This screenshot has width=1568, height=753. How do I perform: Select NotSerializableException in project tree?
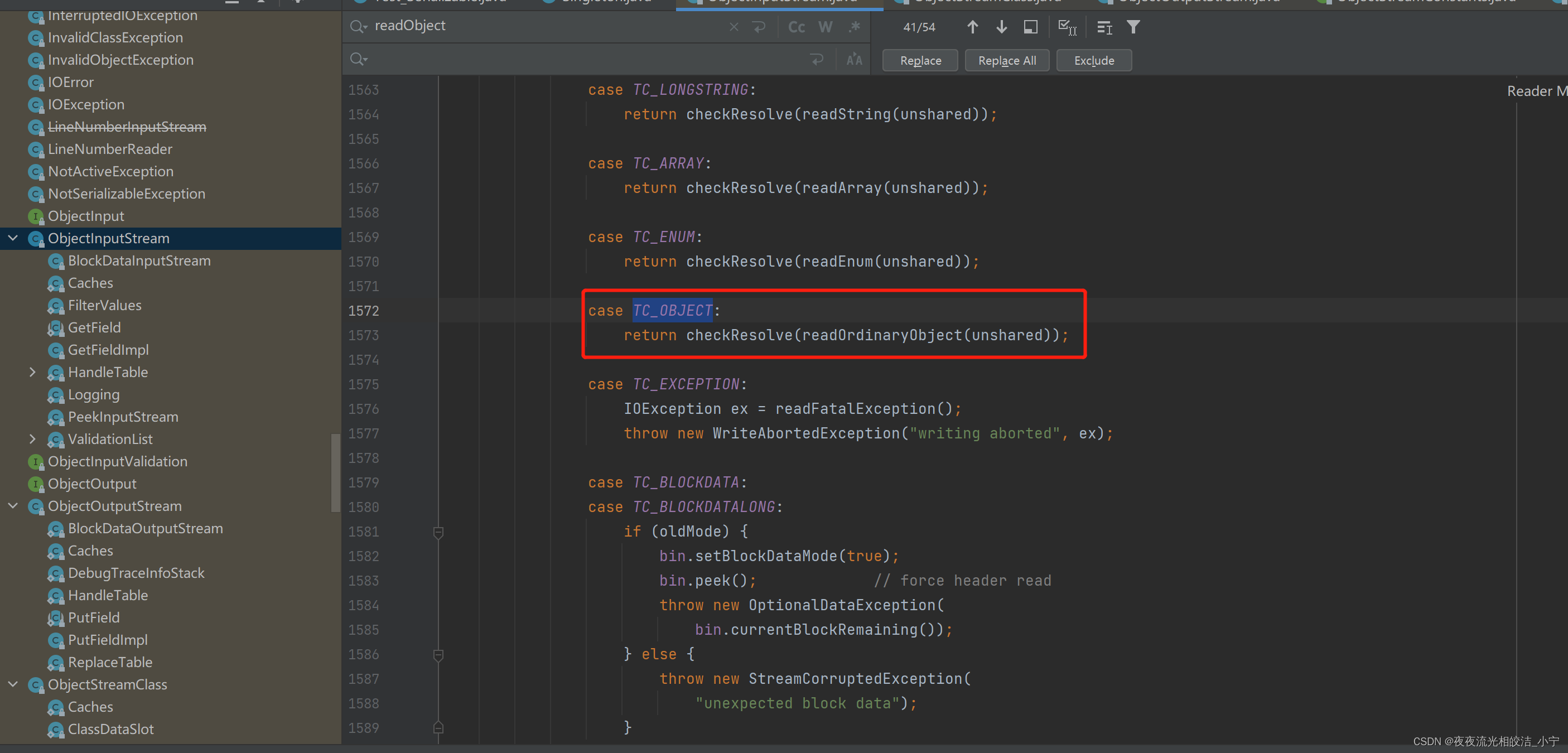tap(126, 194)
